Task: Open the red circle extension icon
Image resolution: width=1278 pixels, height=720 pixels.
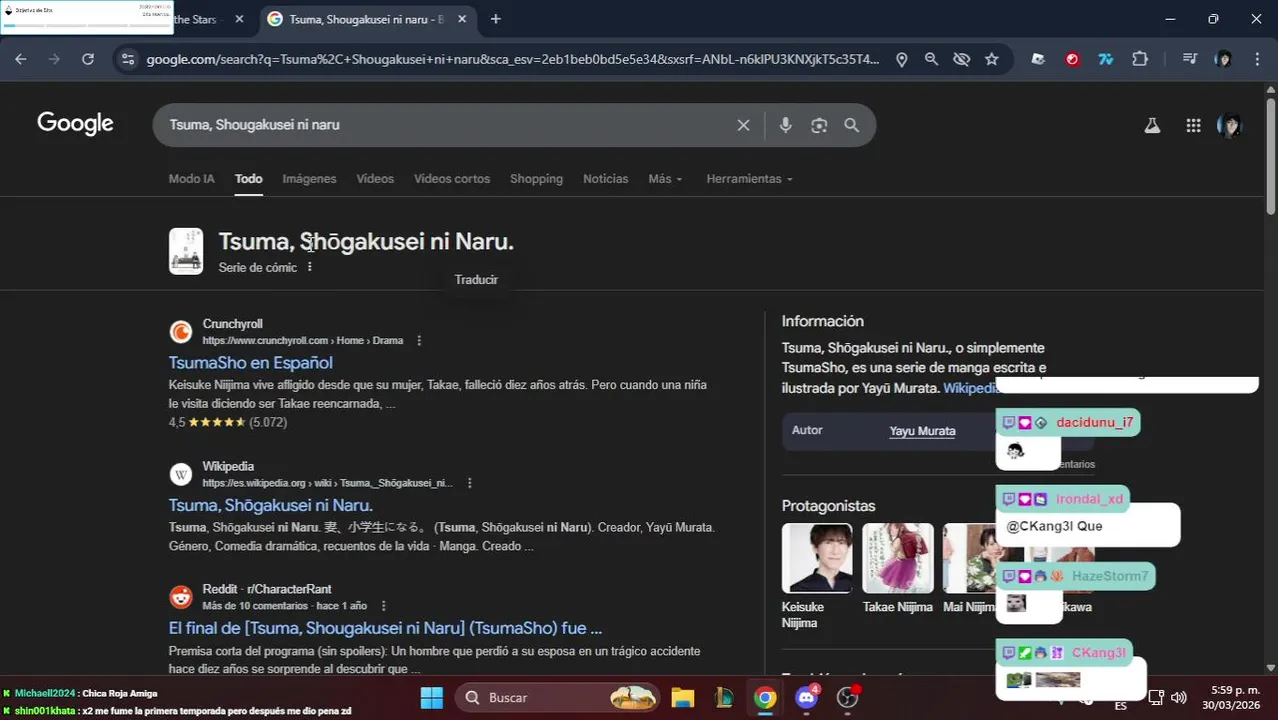Action: (x=1072, y=59)
